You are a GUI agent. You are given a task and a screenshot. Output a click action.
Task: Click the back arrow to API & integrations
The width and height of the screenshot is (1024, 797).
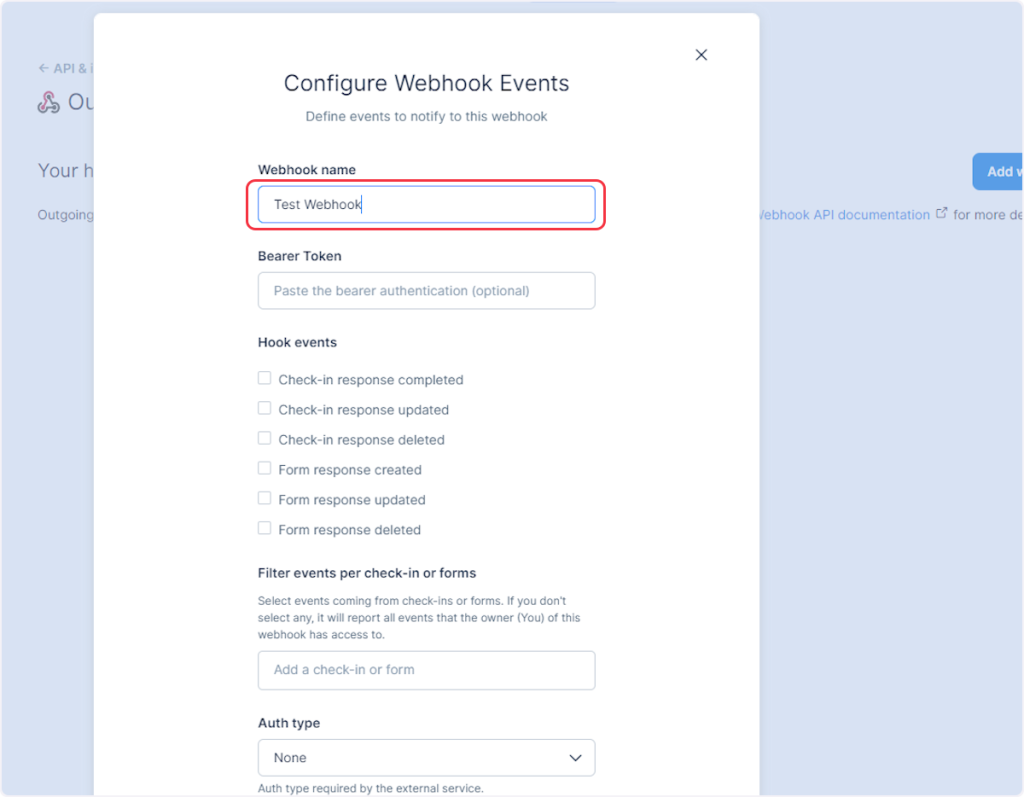tap(43, 68)
